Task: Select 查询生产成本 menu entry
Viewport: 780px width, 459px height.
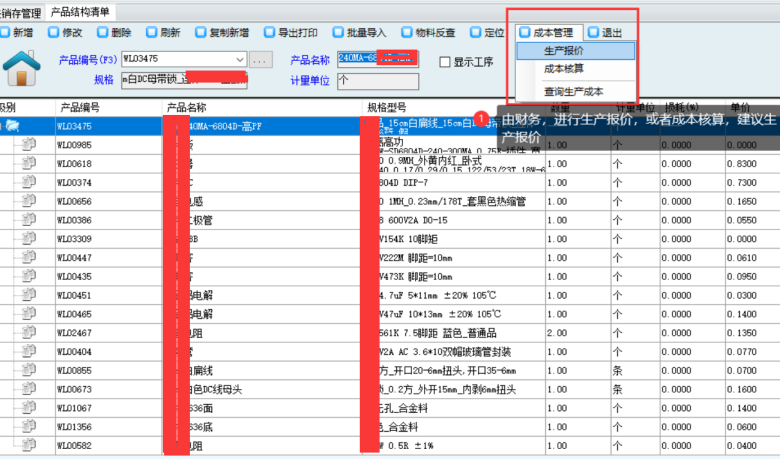Action: (x=573, y=91)
